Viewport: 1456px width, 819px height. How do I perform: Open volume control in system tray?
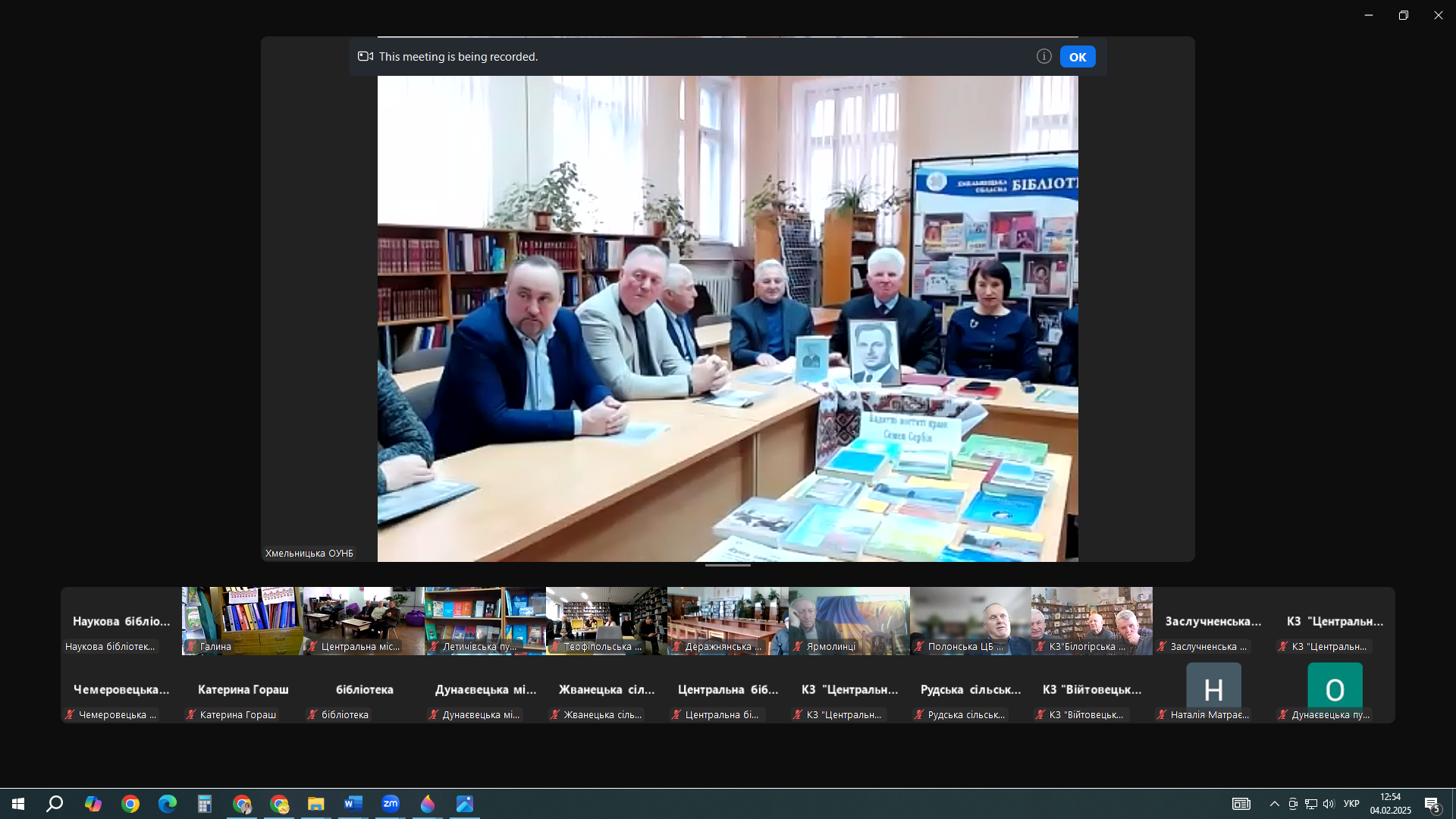(1328, 804)
